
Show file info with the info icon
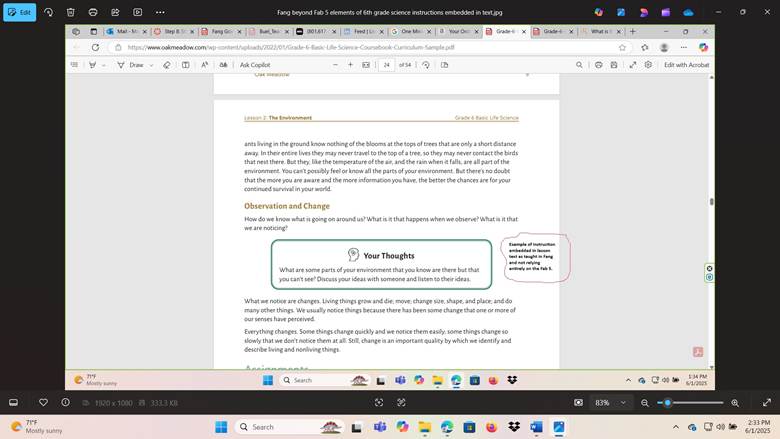pos(65,402)
